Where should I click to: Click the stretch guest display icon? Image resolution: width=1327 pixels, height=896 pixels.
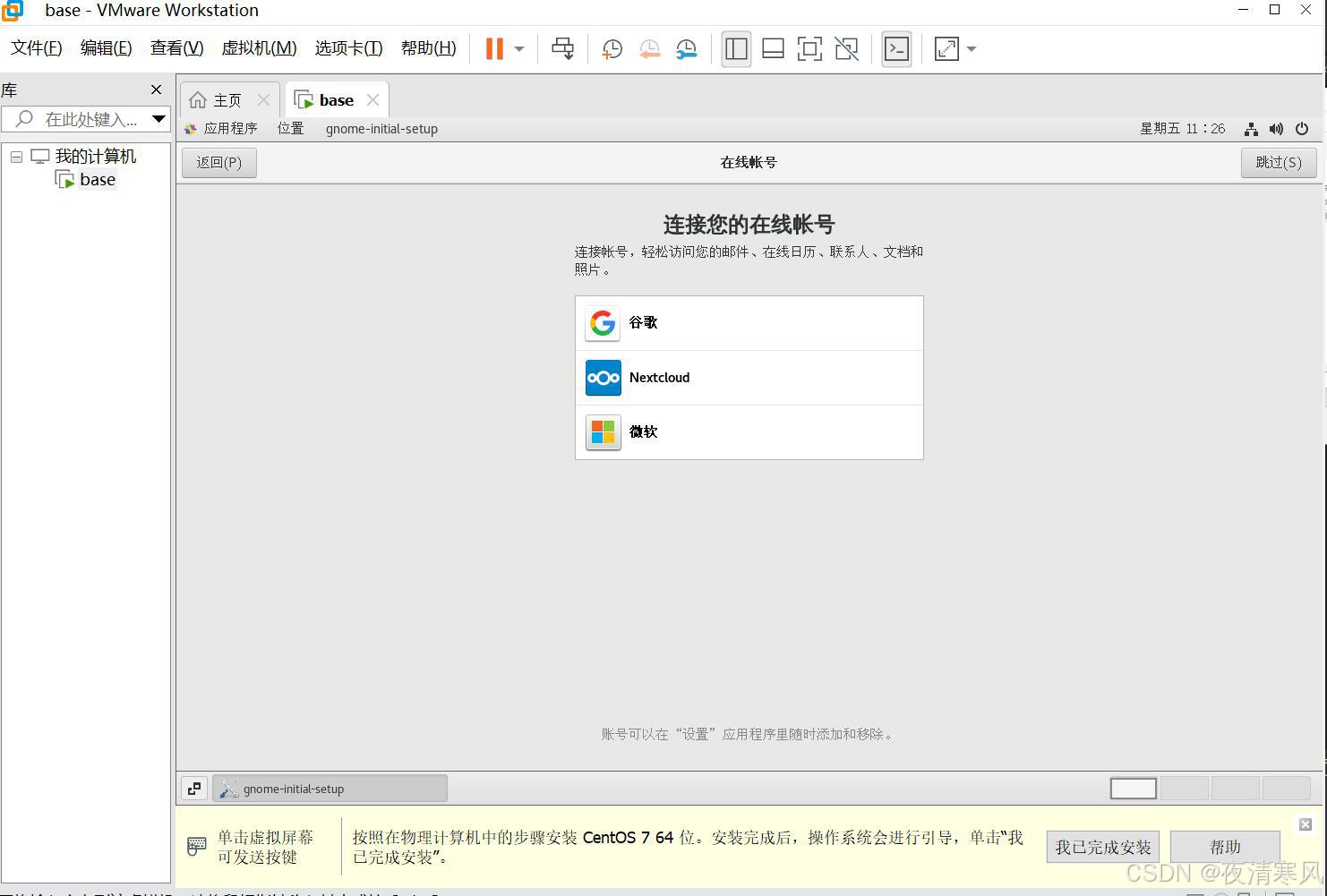click(946, 48)
